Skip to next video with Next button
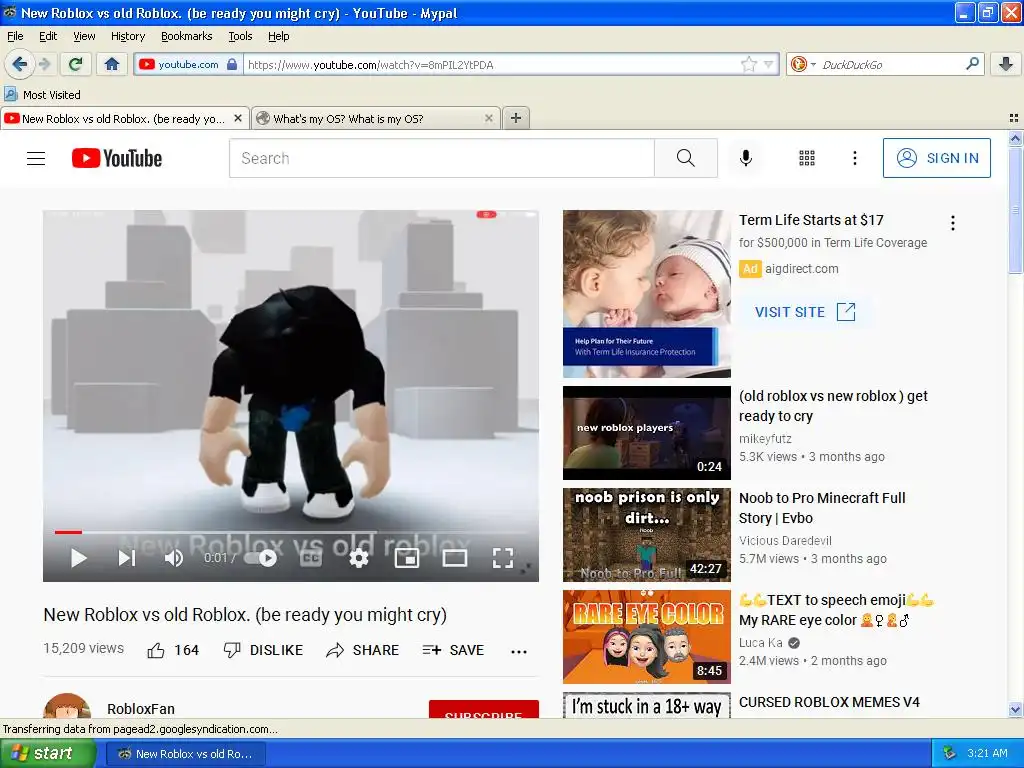Screen dimensions: 1024x768 pos(127,558)
